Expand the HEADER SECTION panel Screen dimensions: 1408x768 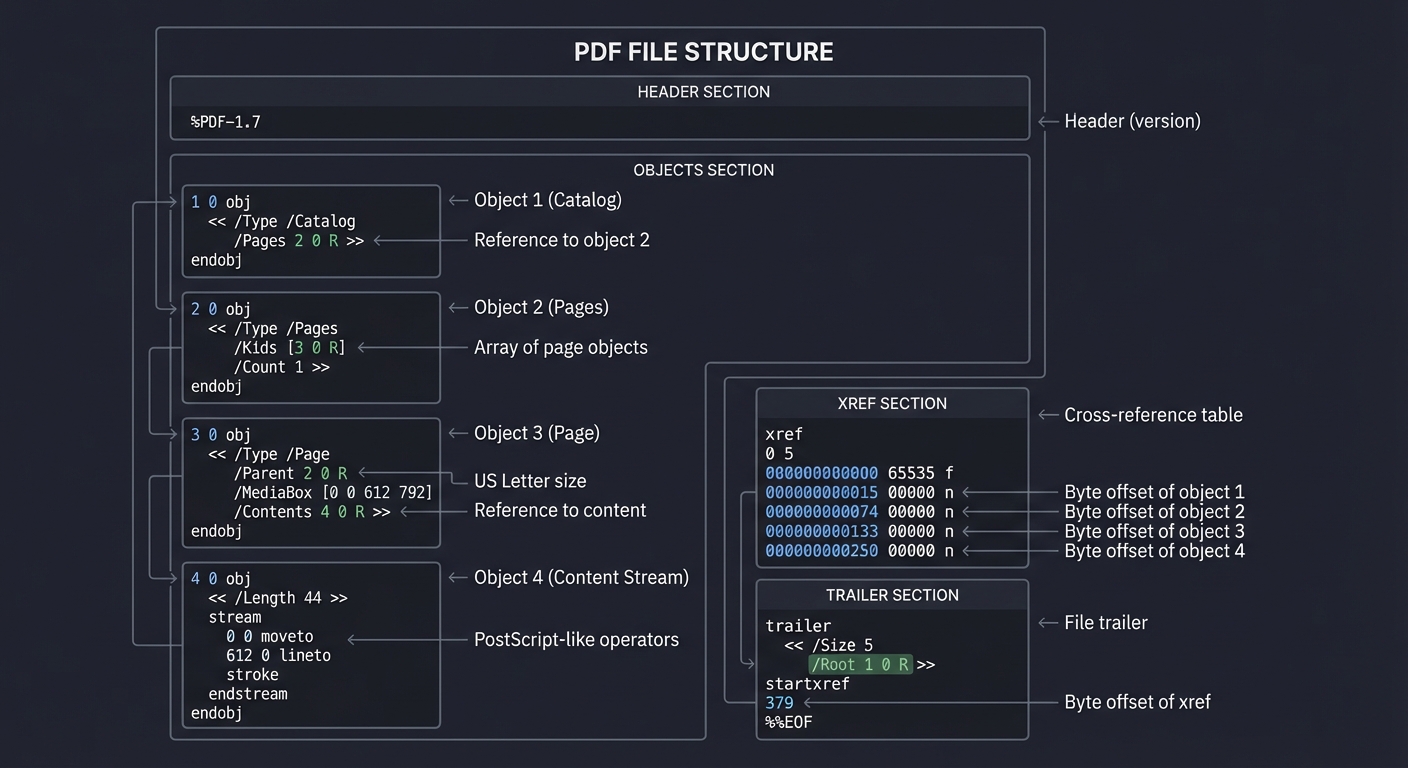(x=703, y=91)
